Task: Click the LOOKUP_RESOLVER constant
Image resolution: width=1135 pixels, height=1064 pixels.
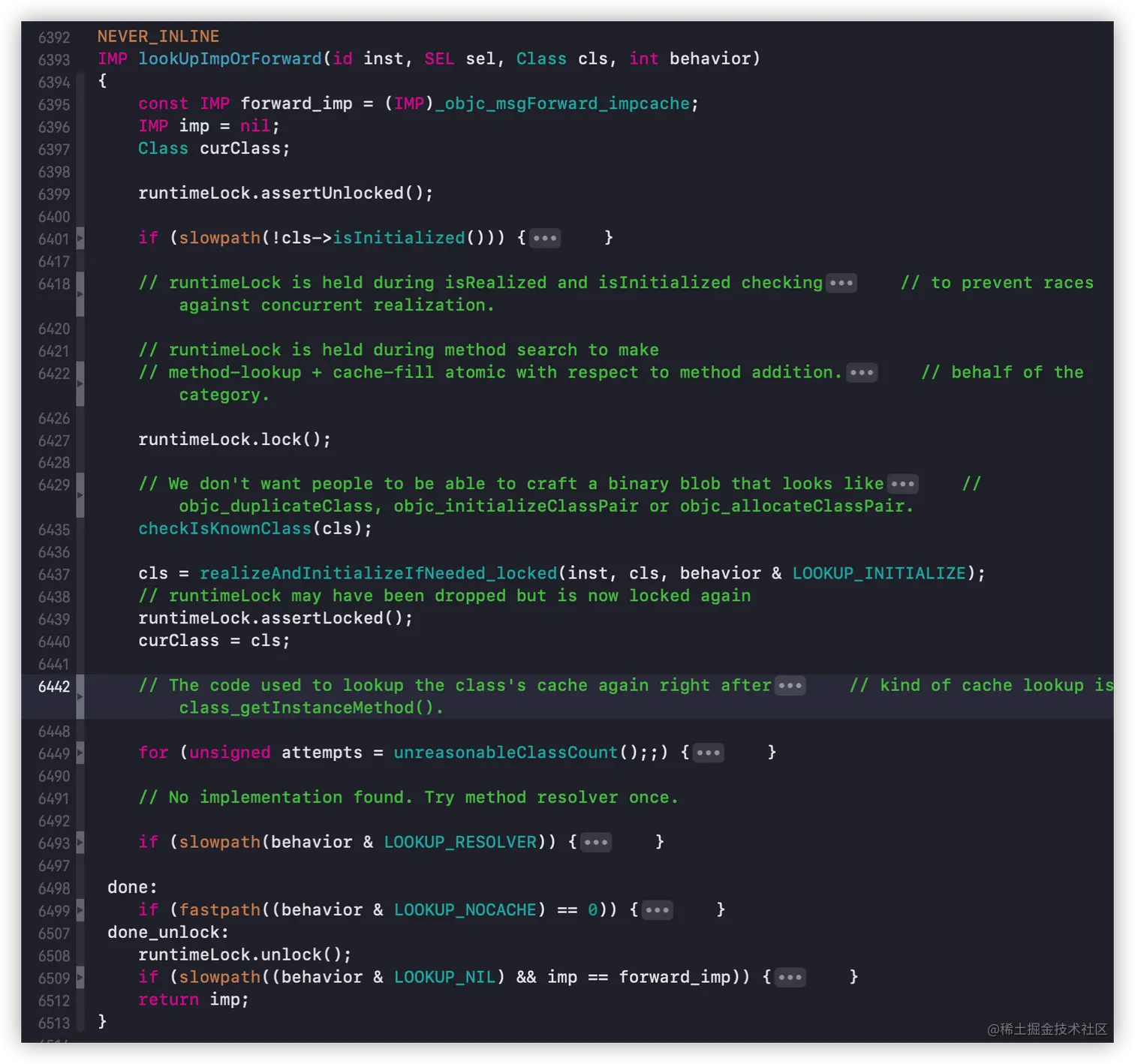Action: (460, 843)
